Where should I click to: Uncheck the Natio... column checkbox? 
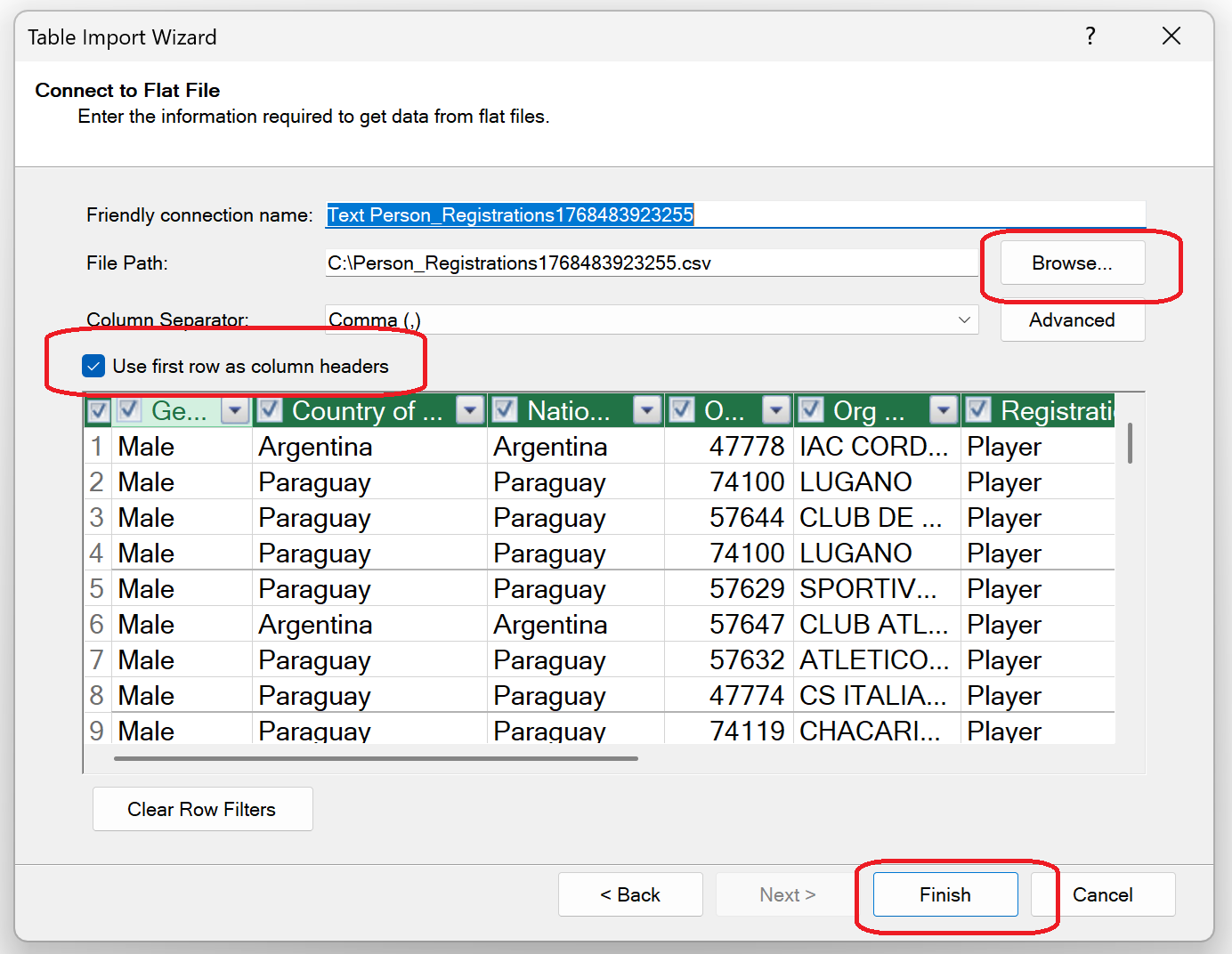point(505,410)
